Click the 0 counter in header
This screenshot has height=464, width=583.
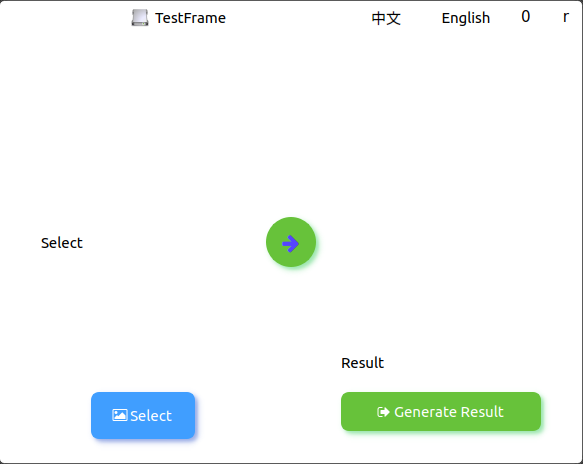(x=525, y=16)
